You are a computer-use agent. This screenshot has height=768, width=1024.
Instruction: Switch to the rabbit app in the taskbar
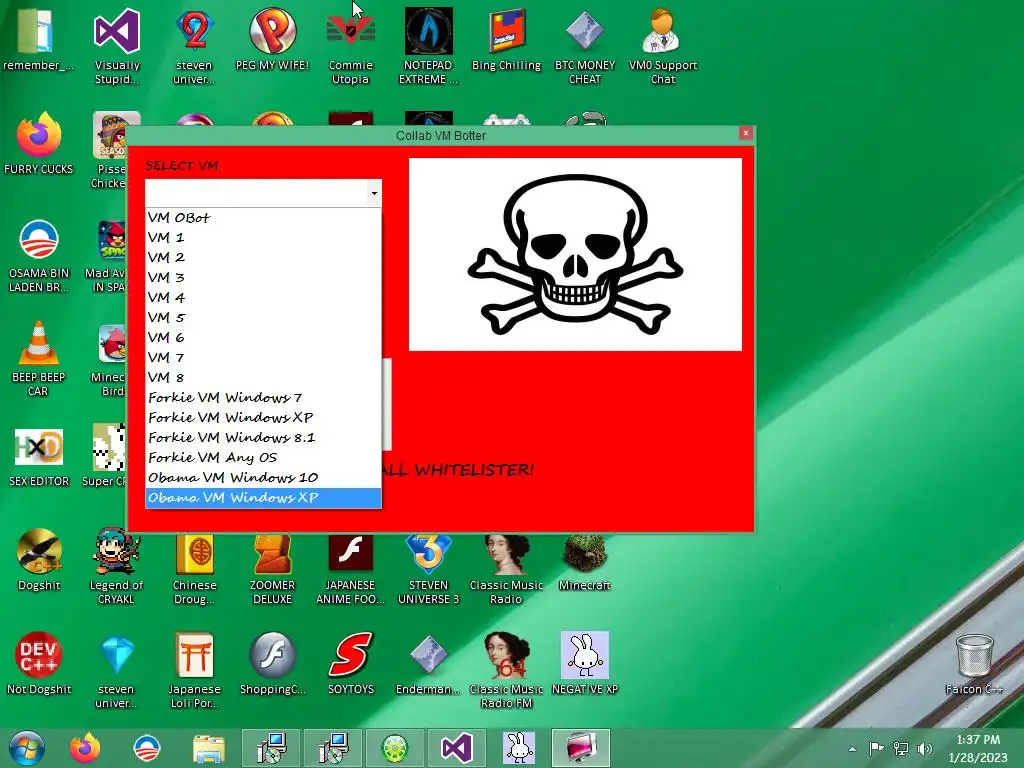coord(519,748)
